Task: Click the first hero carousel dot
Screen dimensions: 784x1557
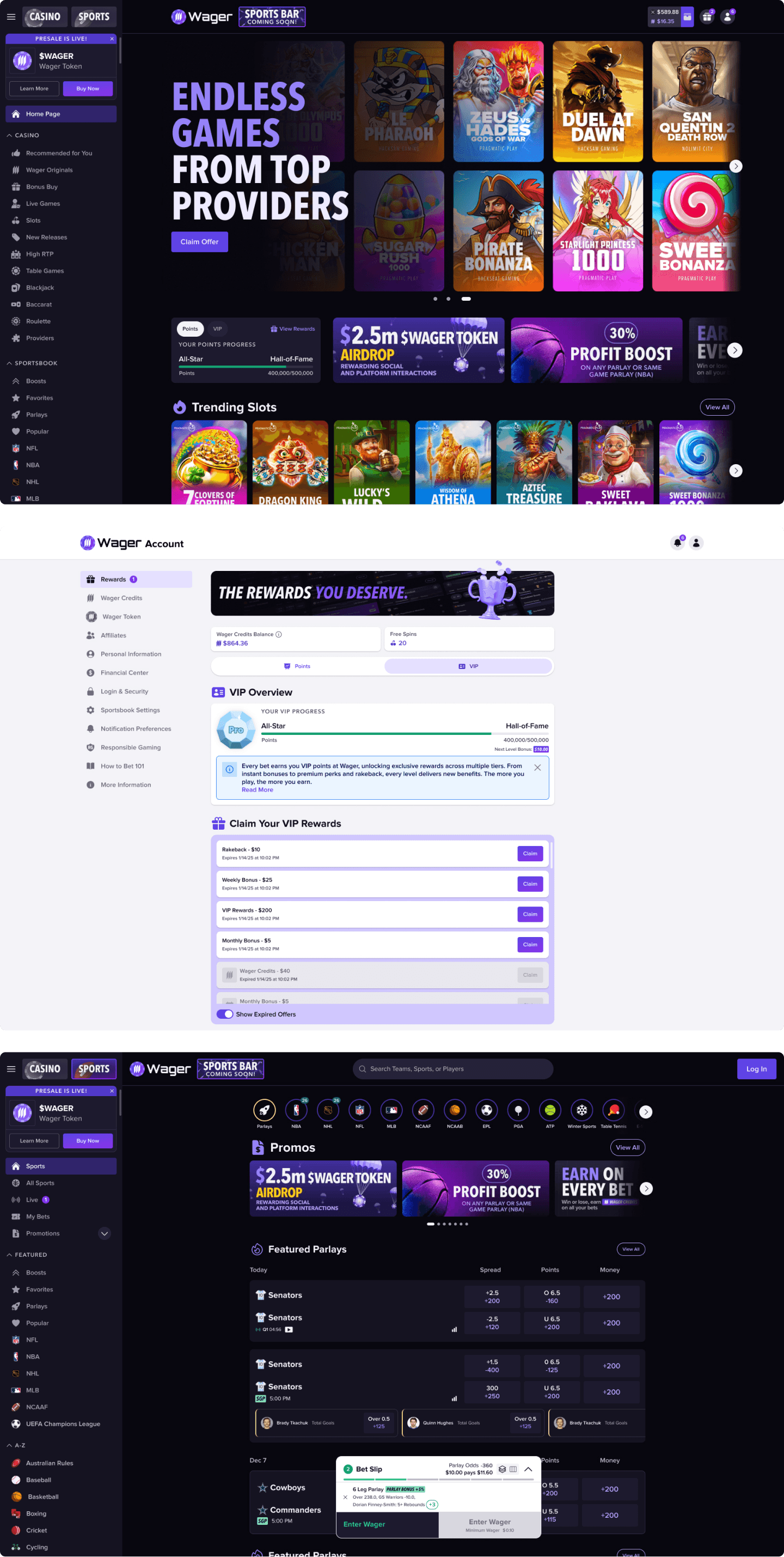Action: pyautogui.click(x=435, y=299)
